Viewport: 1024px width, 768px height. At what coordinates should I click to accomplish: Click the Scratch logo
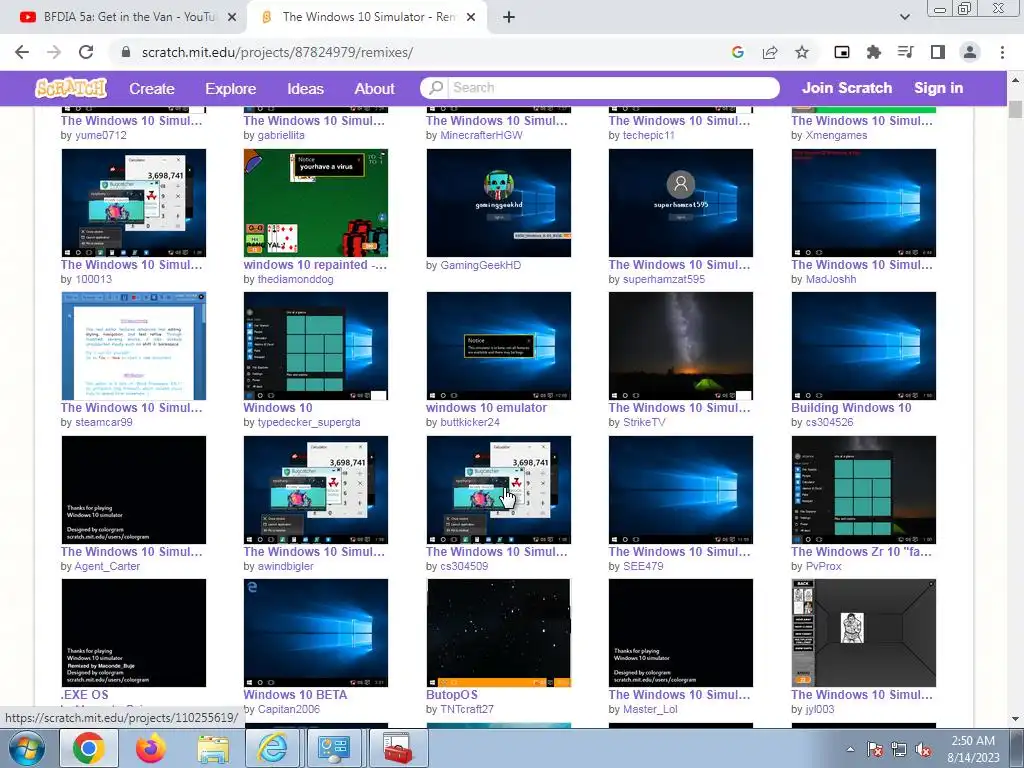point(71,88)
